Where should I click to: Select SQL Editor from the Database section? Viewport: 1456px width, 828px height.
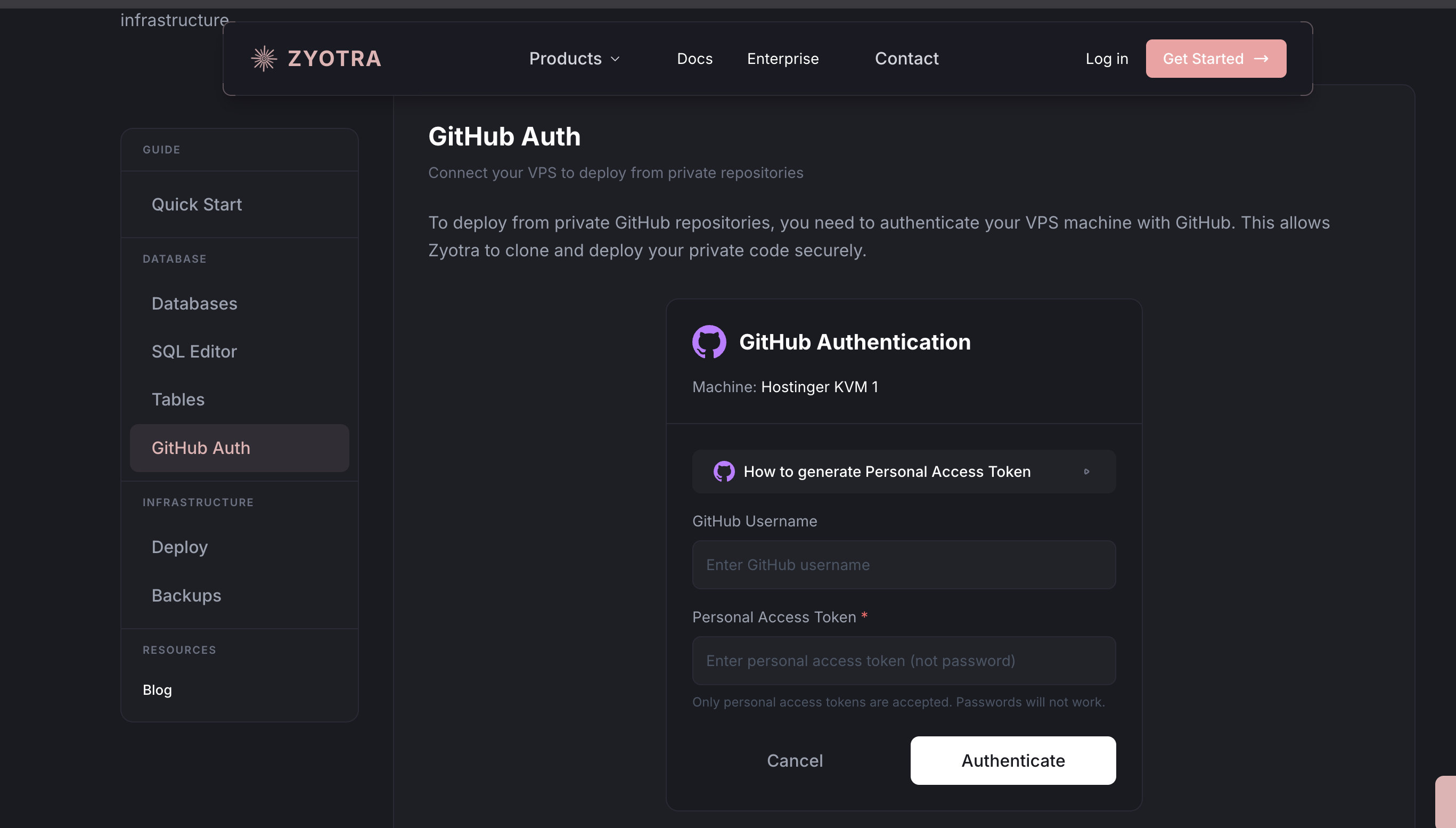194,352
